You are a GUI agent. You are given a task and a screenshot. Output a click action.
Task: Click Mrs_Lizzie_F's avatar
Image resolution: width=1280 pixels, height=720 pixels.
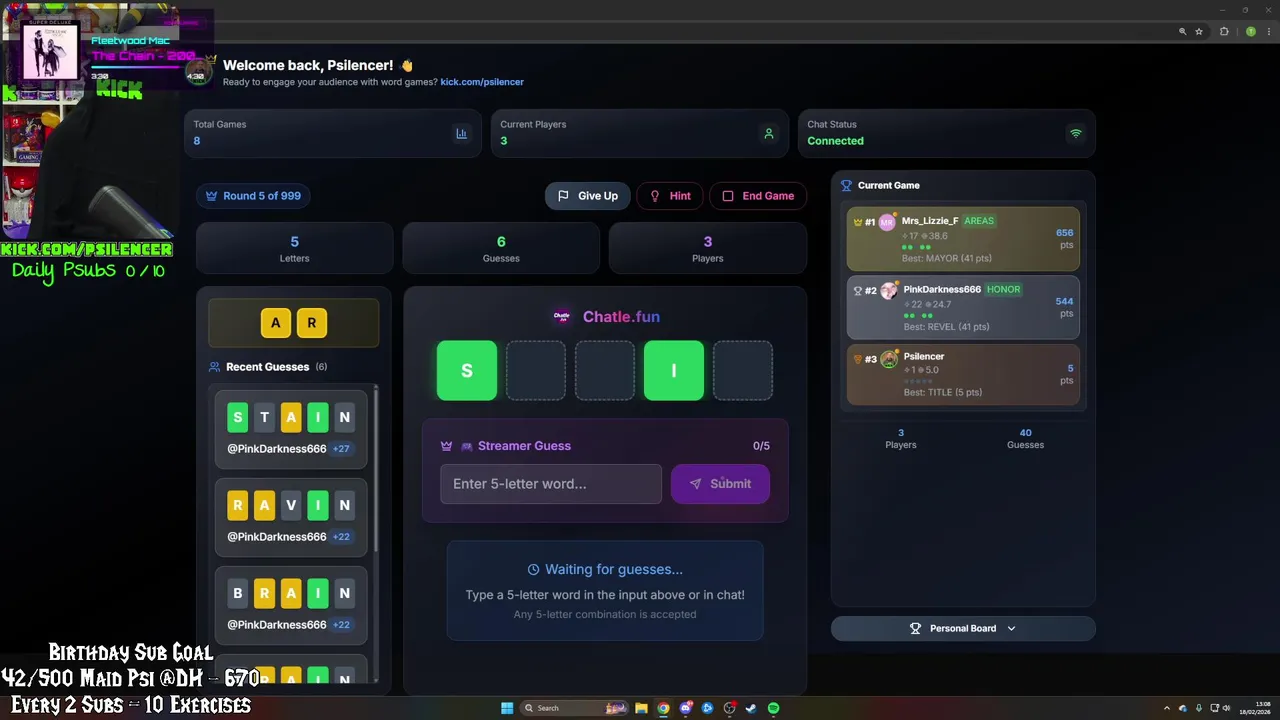(887, 222)
